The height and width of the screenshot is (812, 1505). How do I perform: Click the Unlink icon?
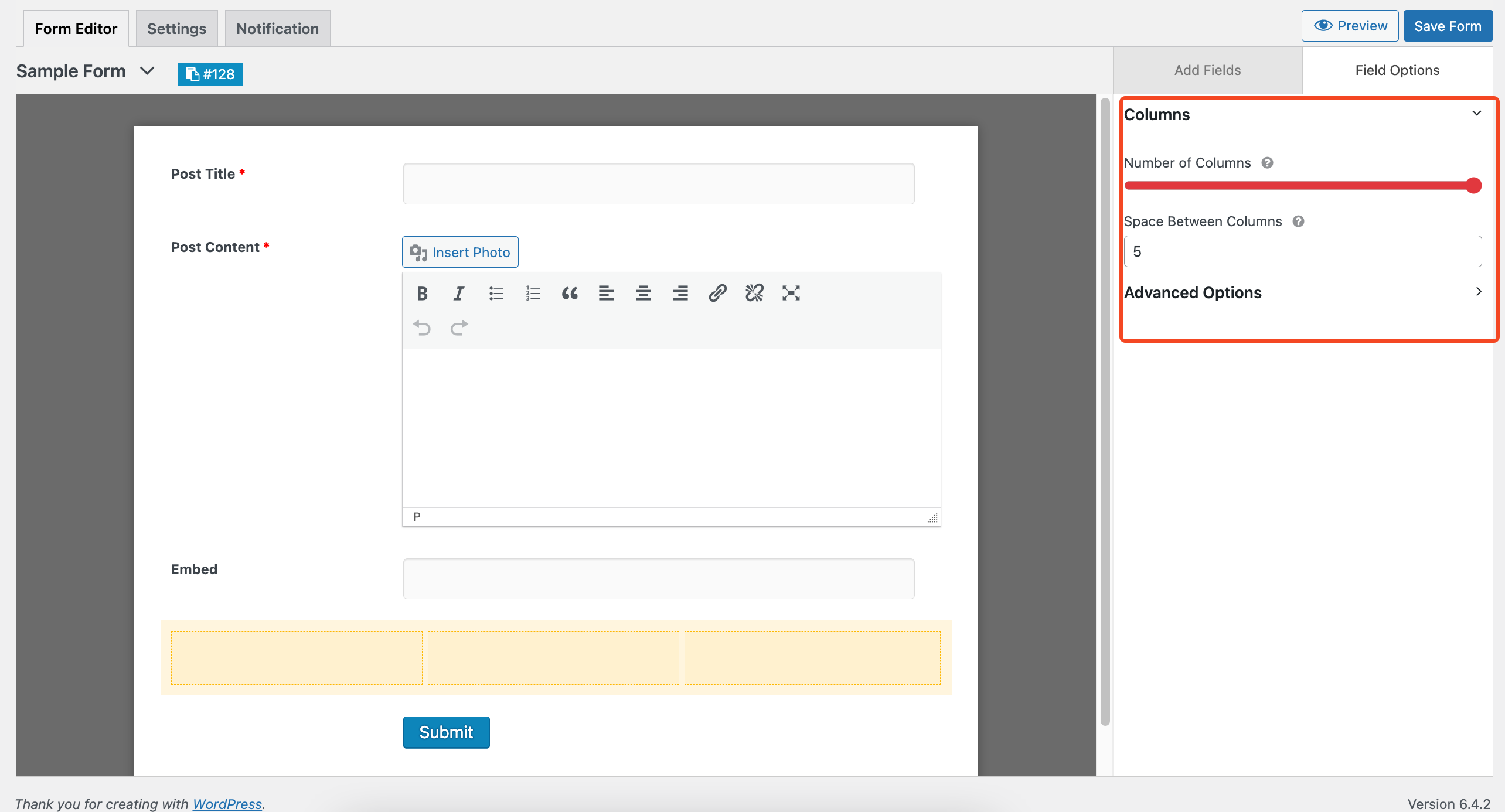(x=754, y=291)
